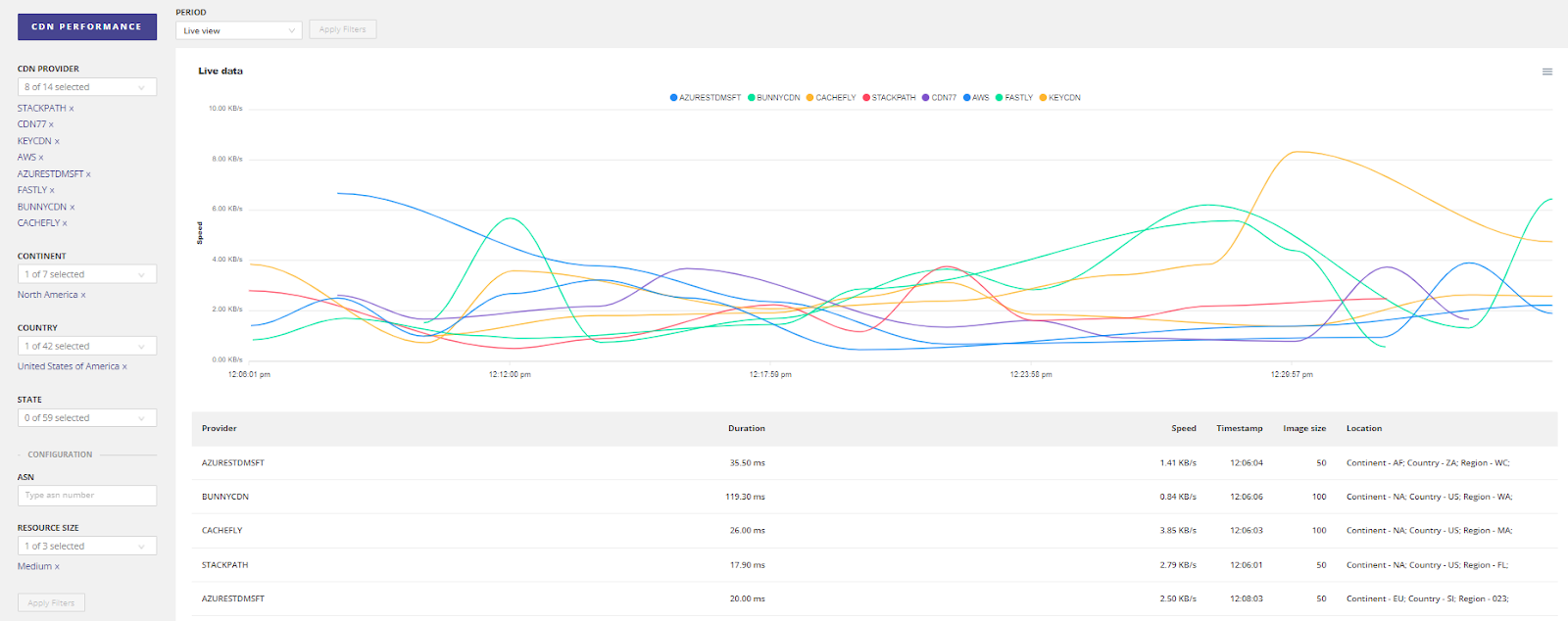Remove the North America continent filter

coord(83,295)
